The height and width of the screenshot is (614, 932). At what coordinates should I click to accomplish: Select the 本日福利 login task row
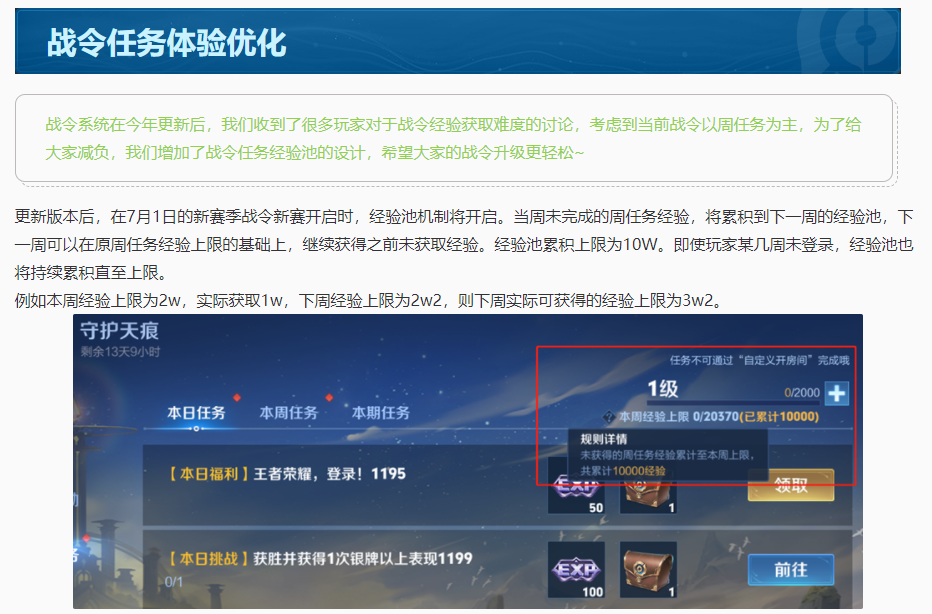pyautogui.click(x=498, y=484)
